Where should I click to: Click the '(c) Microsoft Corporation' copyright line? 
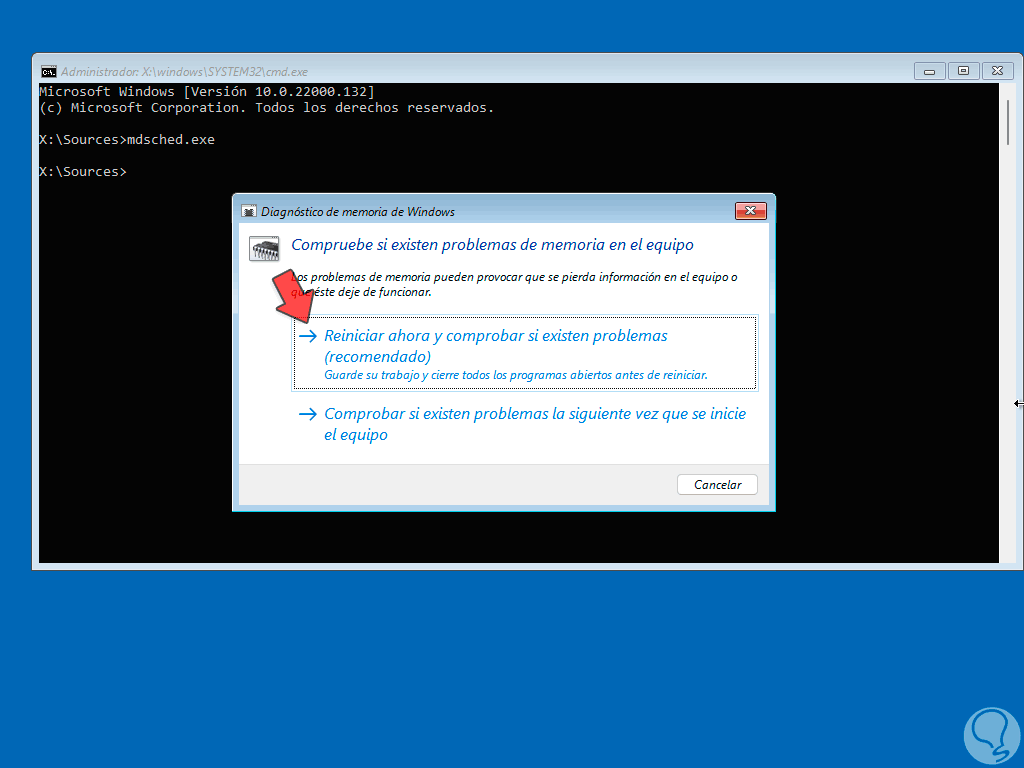point(266,108)
